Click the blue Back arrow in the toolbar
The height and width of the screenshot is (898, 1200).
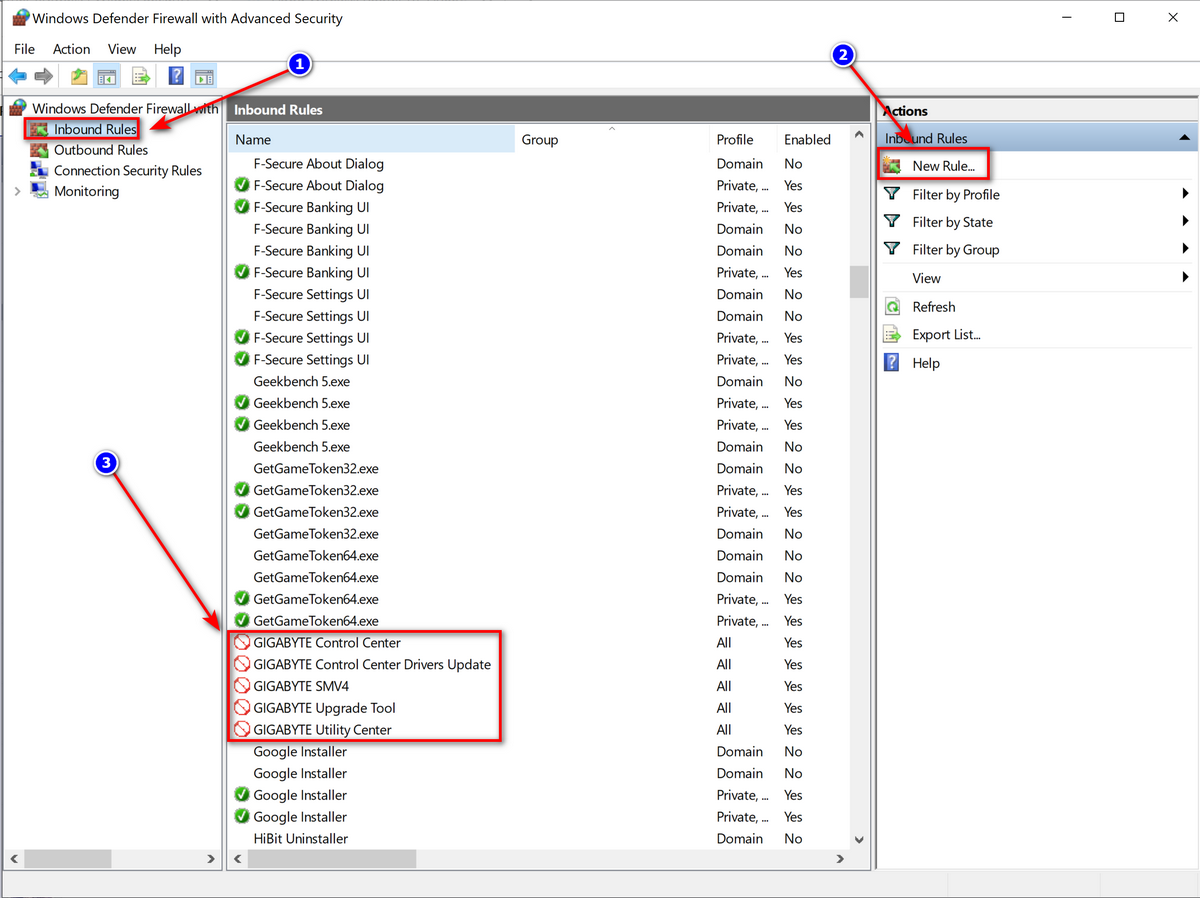[17, 76]
